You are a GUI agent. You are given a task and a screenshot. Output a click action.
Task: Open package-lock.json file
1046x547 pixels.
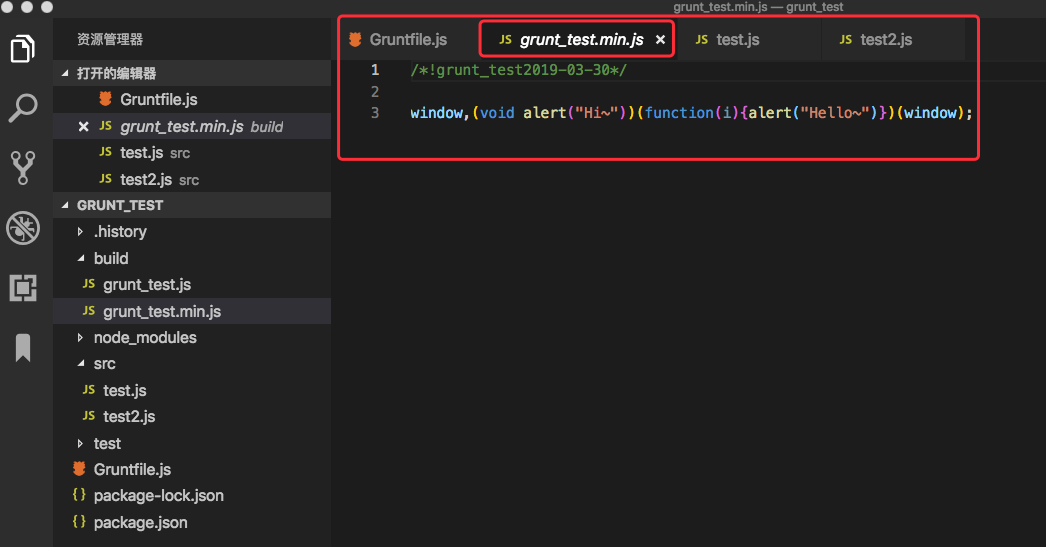tap(192, 496)
